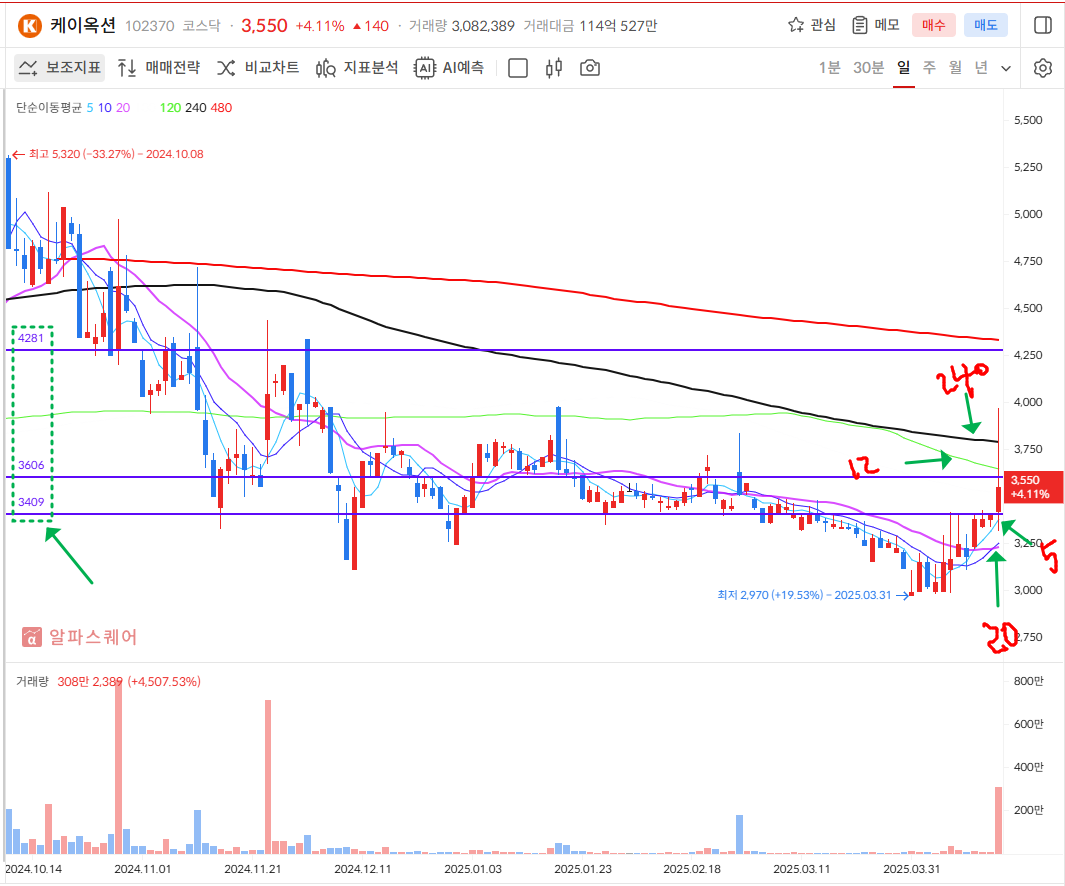Switch to the 30분 timeframe tab
This screenshot has width=1065, height=886.
pyautogui.click(x=868, y=68)
